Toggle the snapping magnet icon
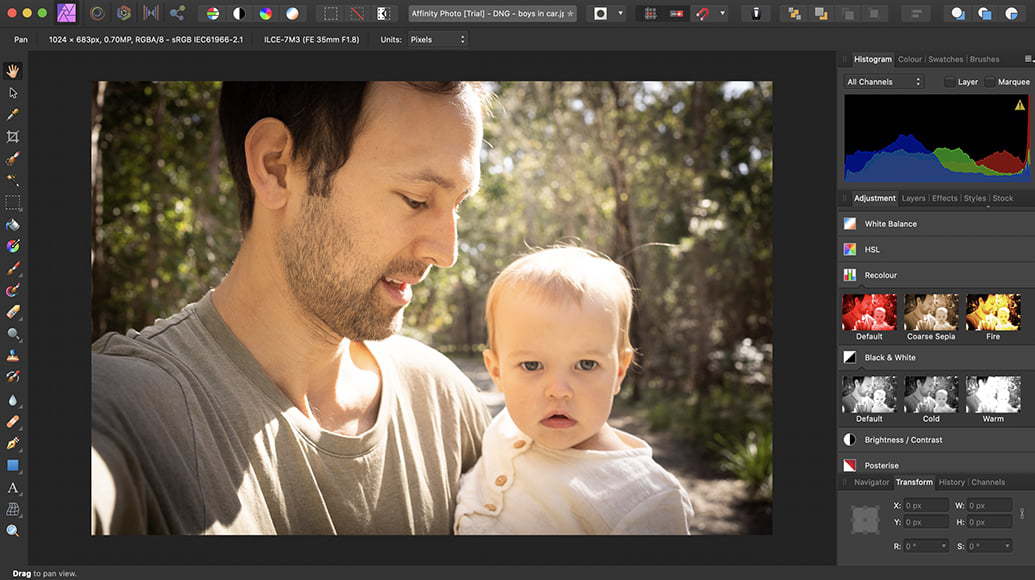 (702, 14)
